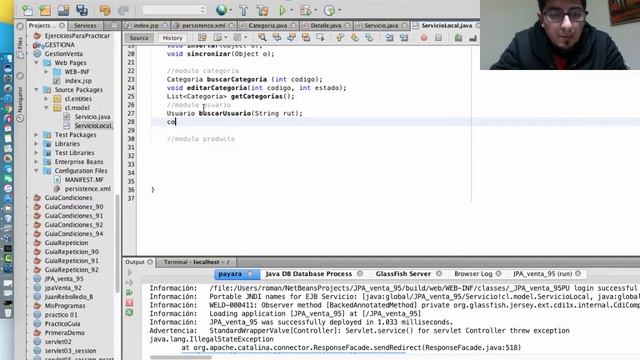Undo the last edit
Viewport: 640px width, 360px height.
pos(105,10)
